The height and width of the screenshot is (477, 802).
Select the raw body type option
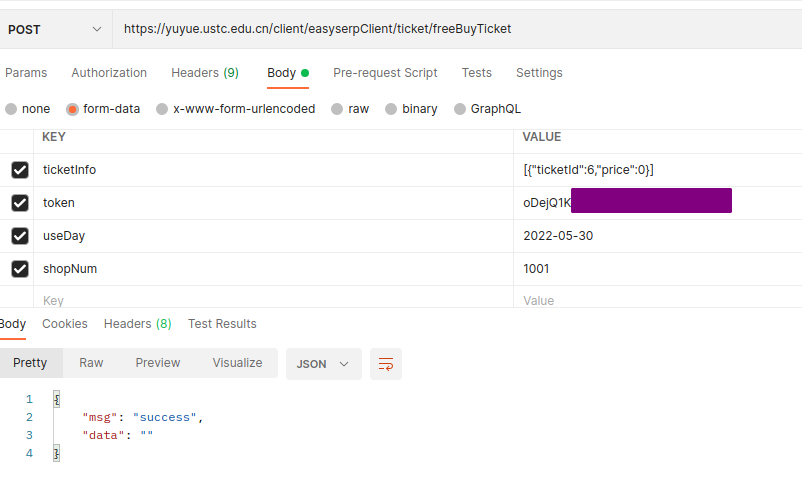pos(338,109)
